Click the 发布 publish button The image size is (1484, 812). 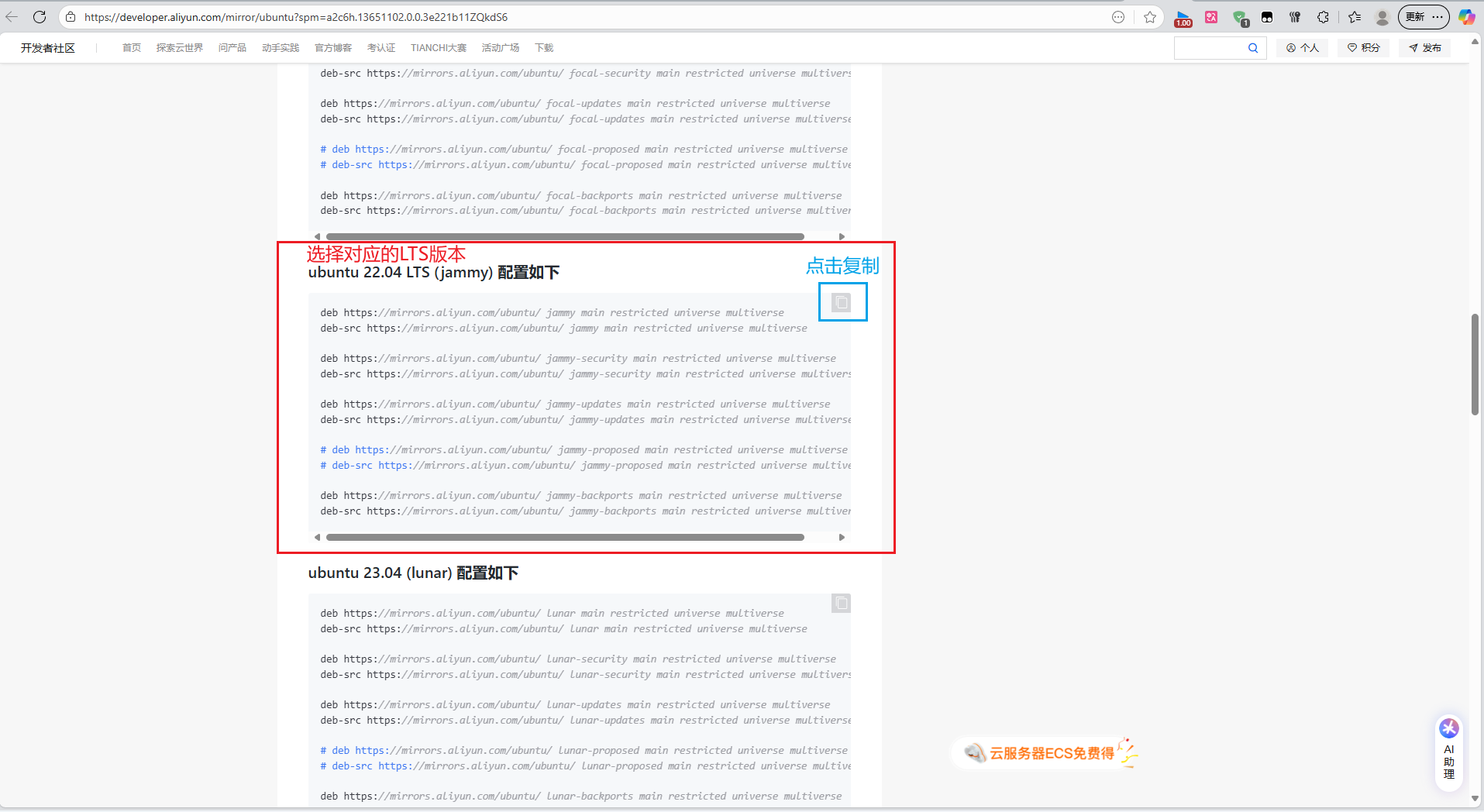tap(1425, 48)
